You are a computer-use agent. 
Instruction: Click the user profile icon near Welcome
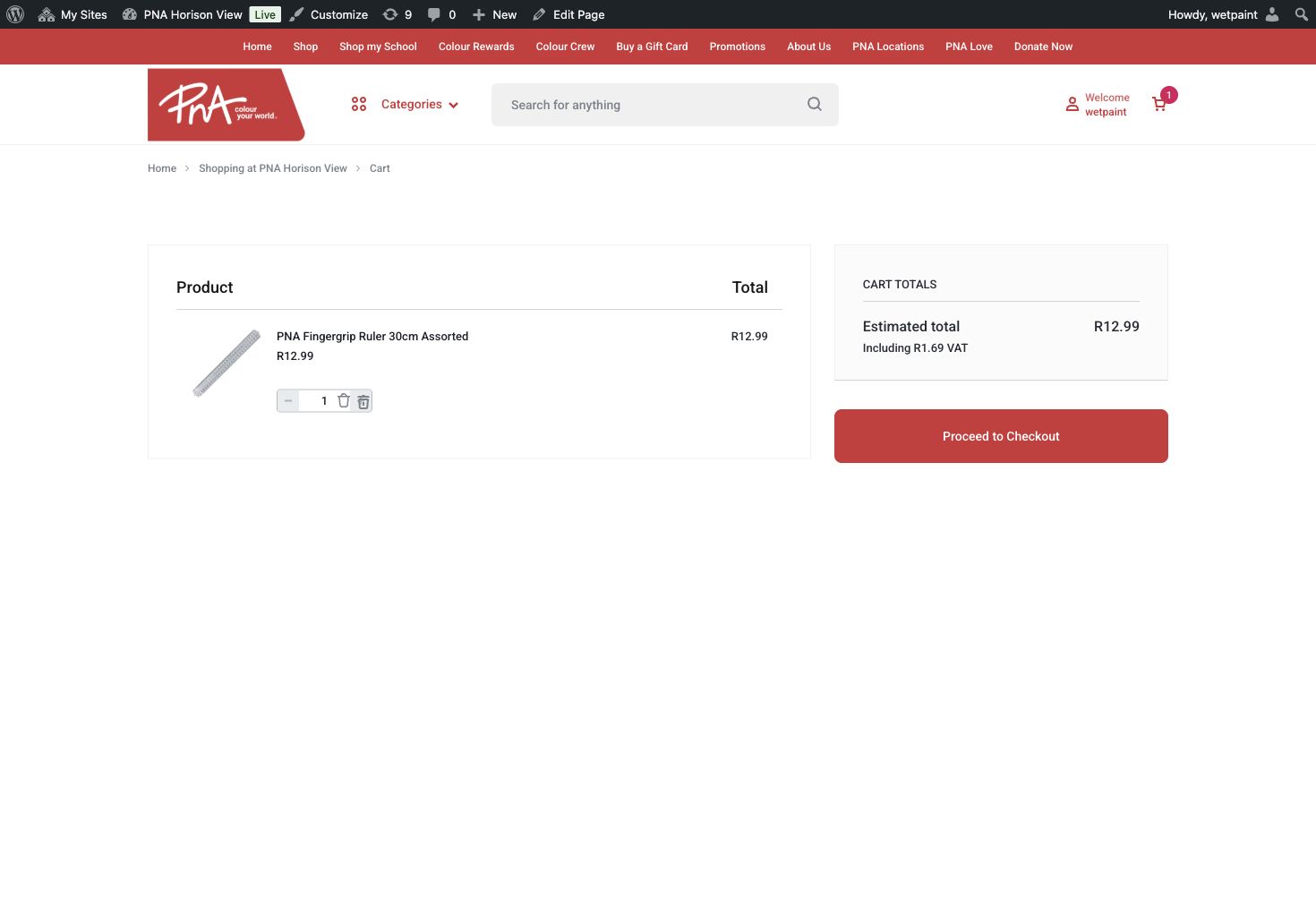pos(1072,104)
